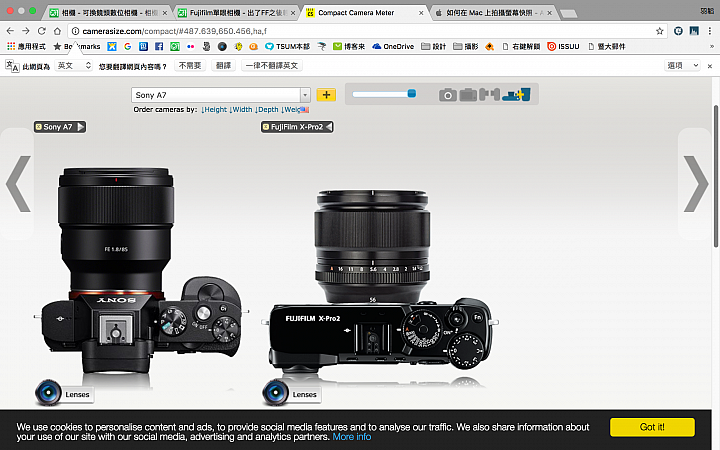720x450 pixels.
Task: Open the 應用程式 apps shortcut
Action: click(26, 46)
